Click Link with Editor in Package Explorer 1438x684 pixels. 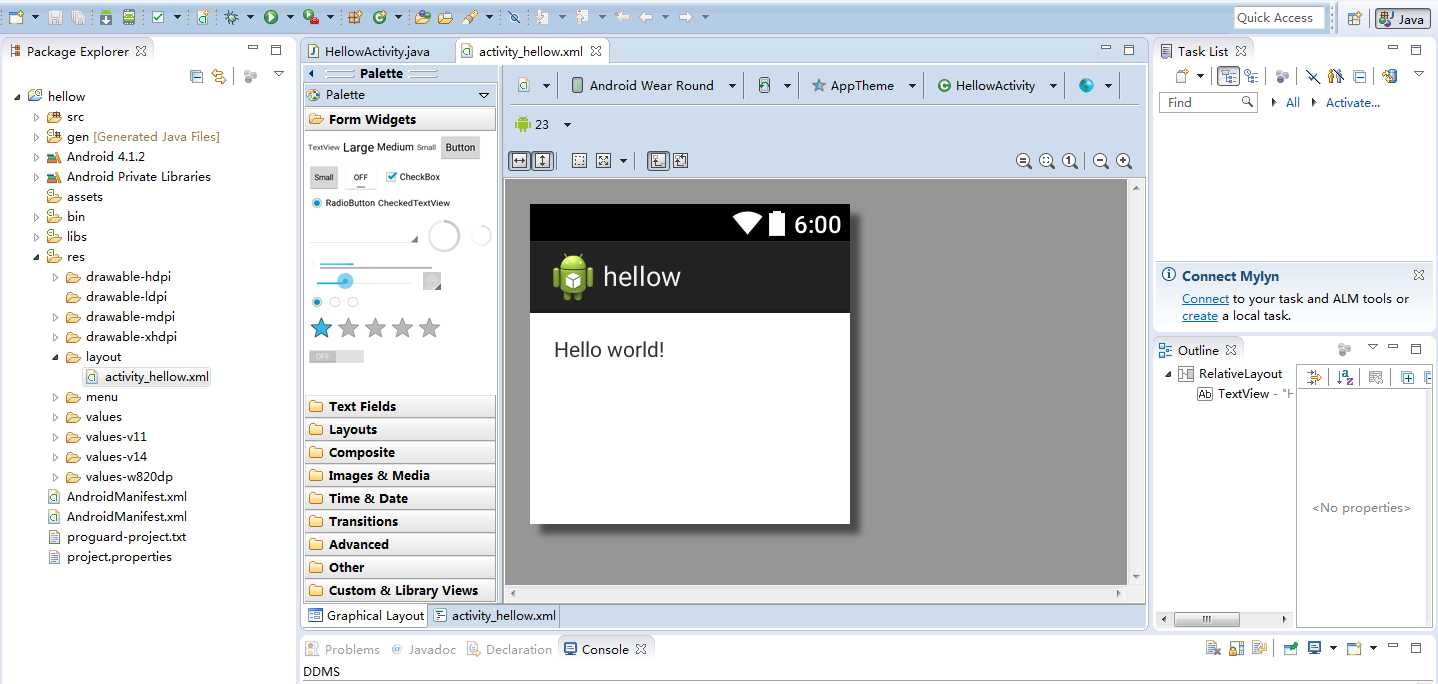(x=219, y=75)
